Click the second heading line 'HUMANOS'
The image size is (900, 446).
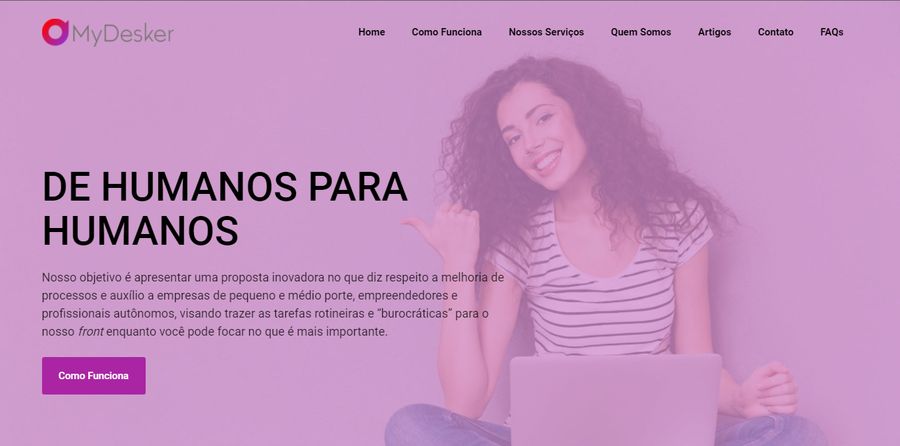click(140, 231)
